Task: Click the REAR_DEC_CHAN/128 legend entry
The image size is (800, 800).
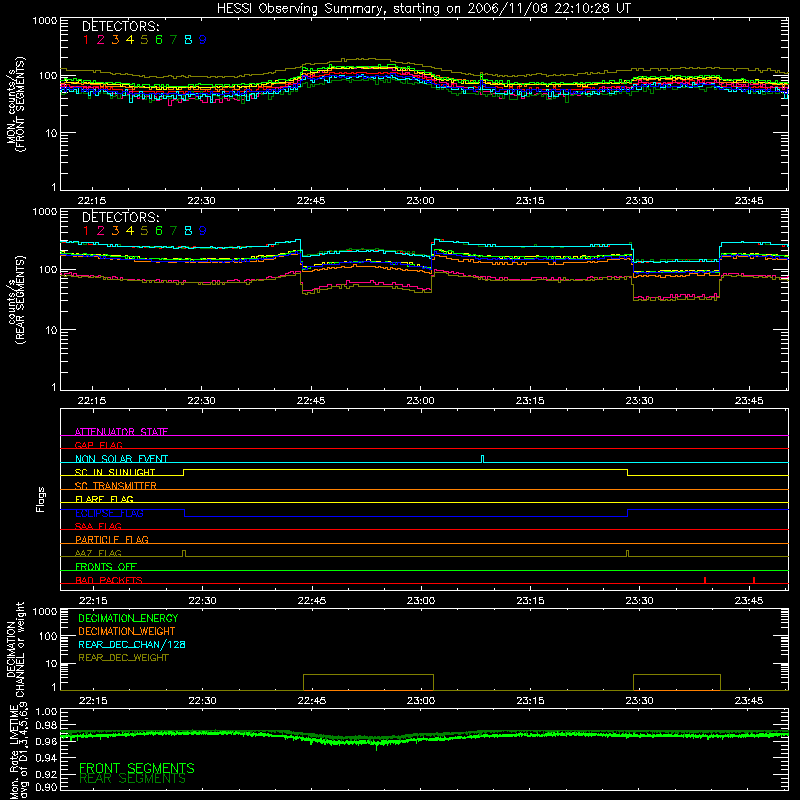Action: coord(132,645)
